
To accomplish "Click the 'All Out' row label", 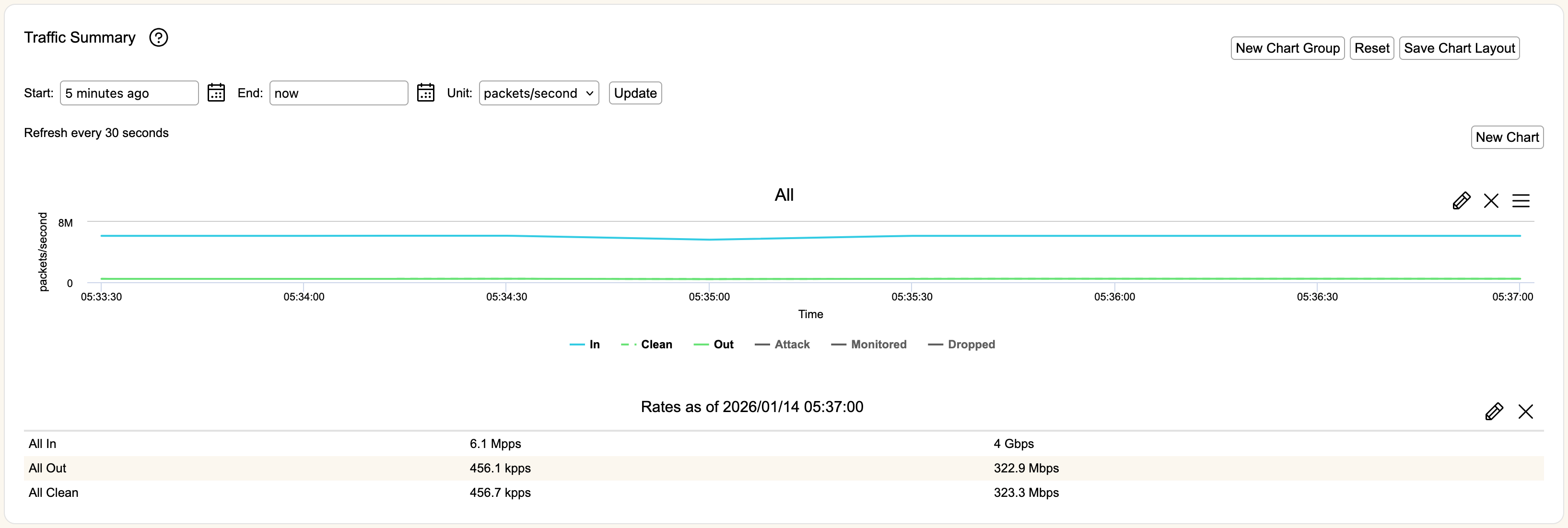I will coord(47,469).
